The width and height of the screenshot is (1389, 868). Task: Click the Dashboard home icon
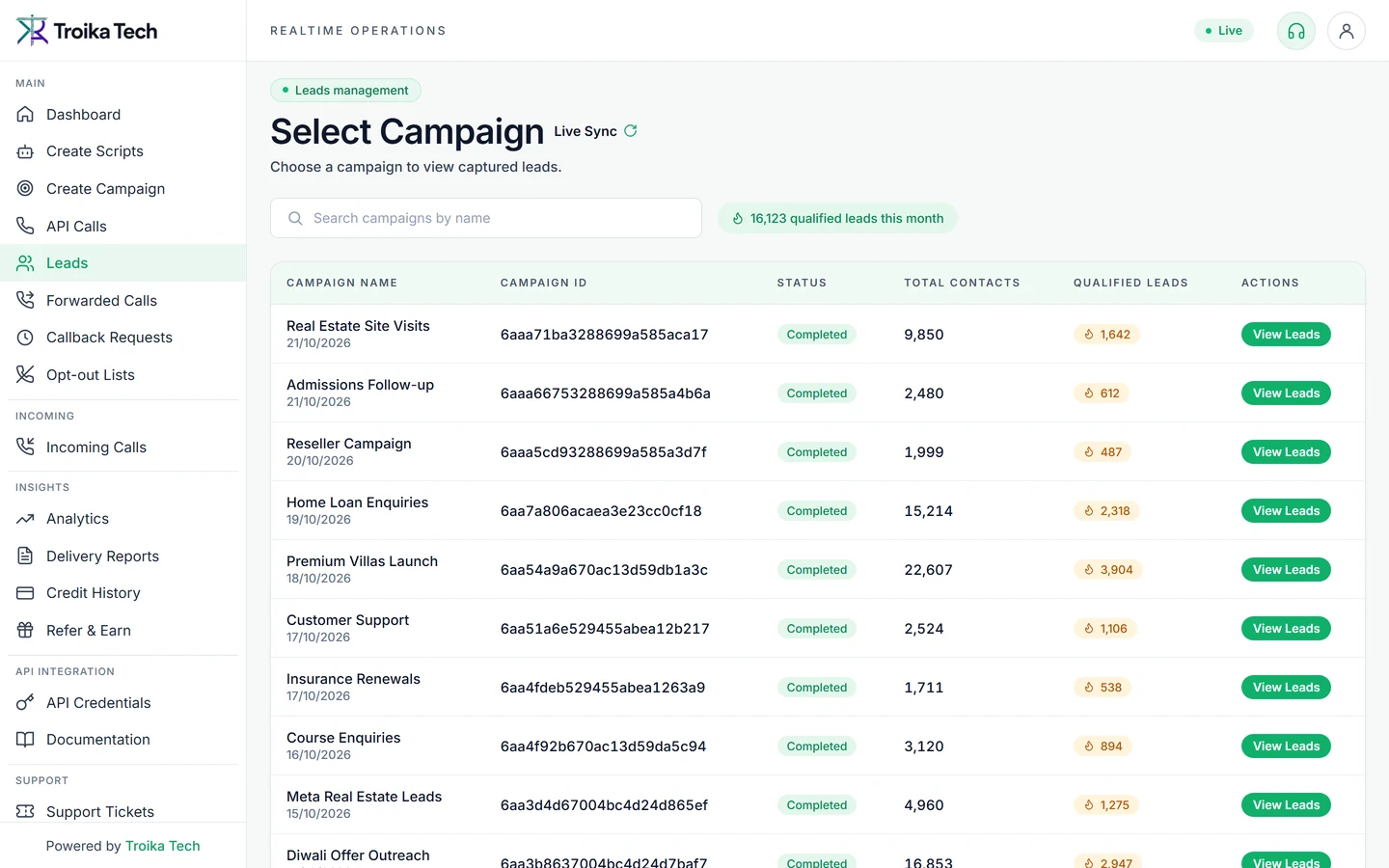coord(25,115)
